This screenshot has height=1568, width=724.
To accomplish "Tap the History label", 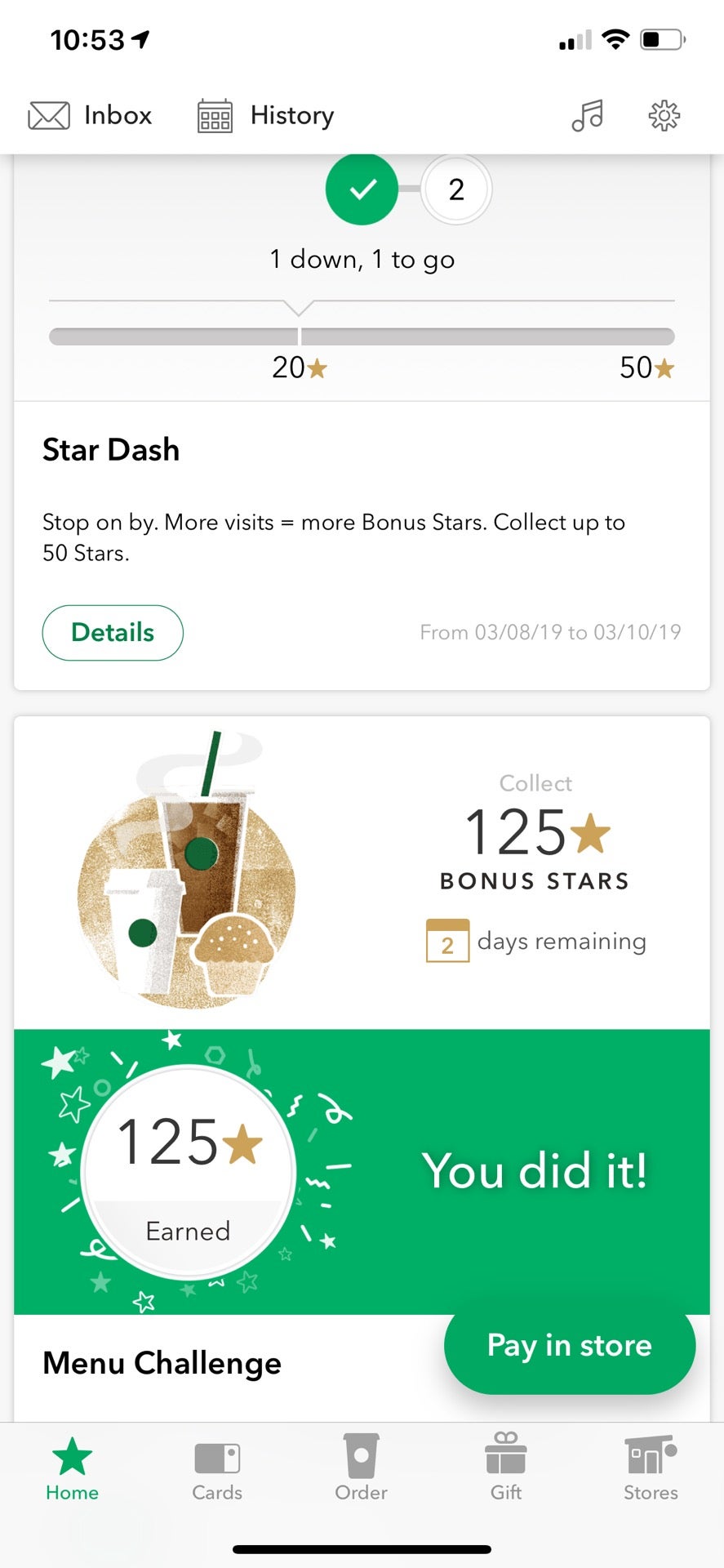I will 292,115.
